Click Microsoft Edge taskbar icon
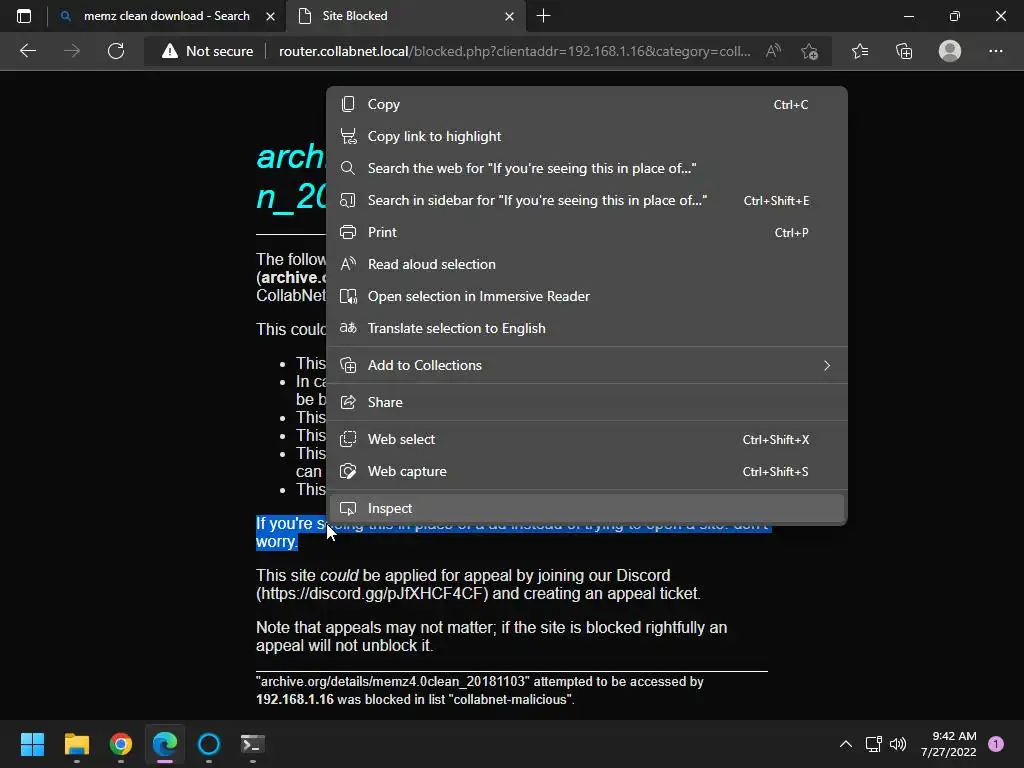 [x=165, y=744]
